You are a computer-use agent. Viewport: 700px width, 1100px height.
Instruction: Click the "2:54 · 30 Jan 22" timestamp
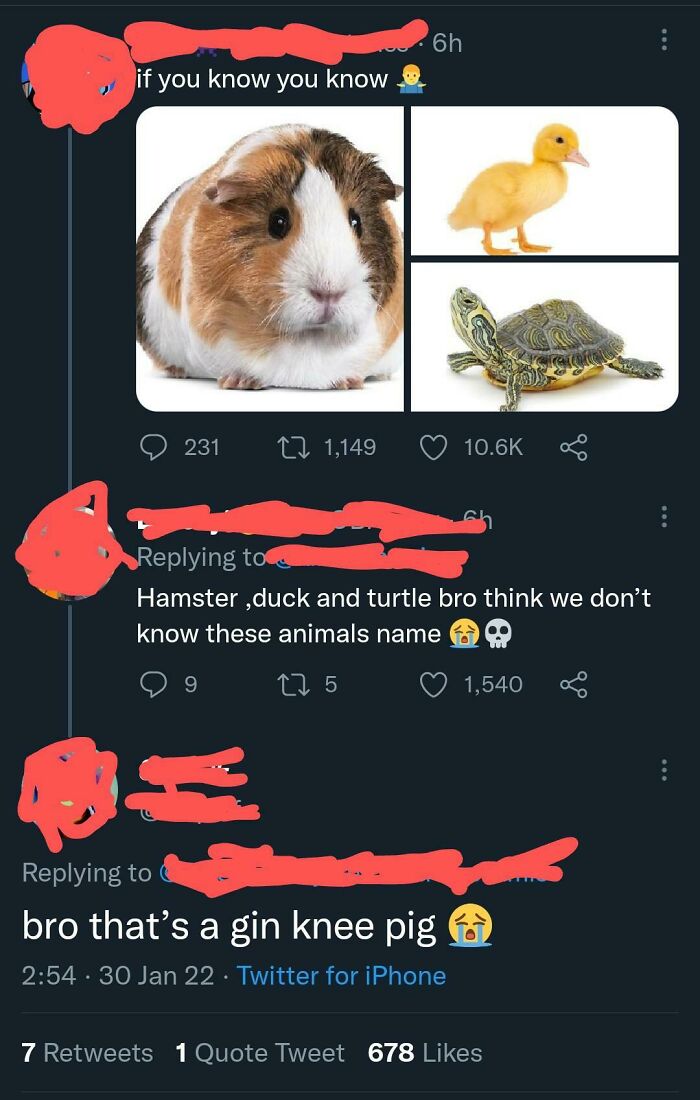[118, 976]
